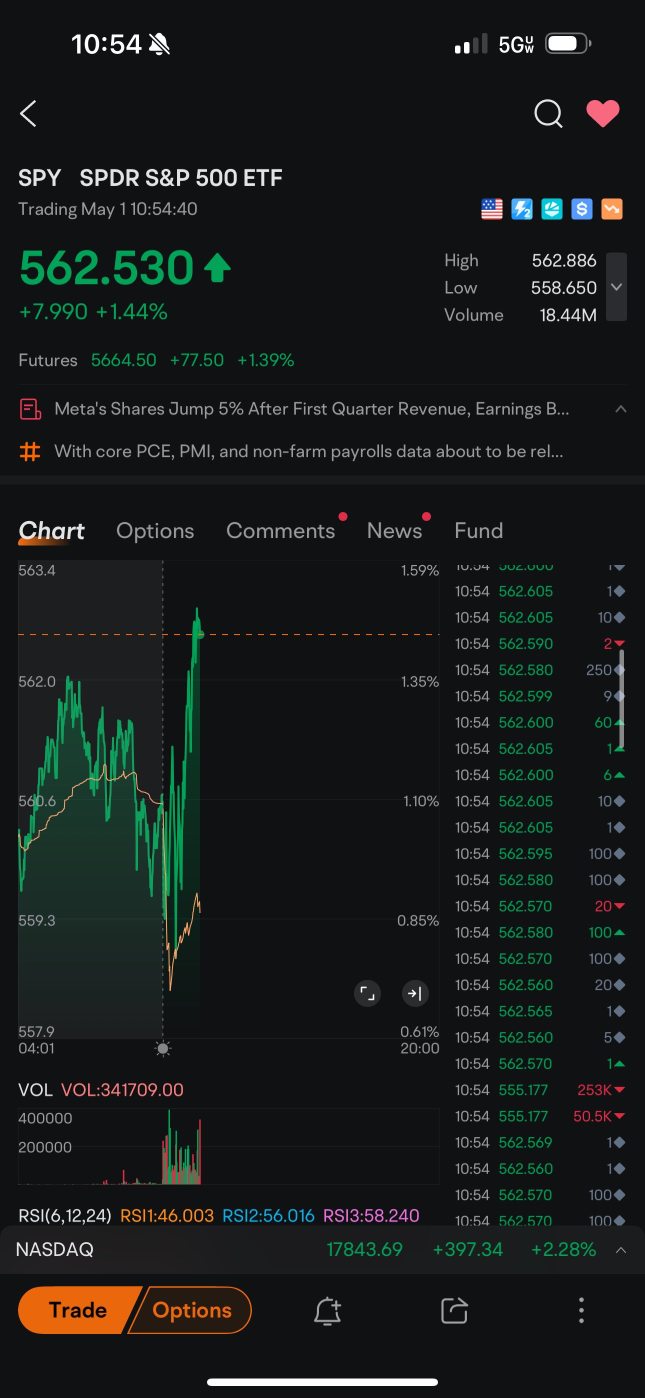Switch to the Comments tab
Viewport: 645px width, 1398px height.
[281, 531]
